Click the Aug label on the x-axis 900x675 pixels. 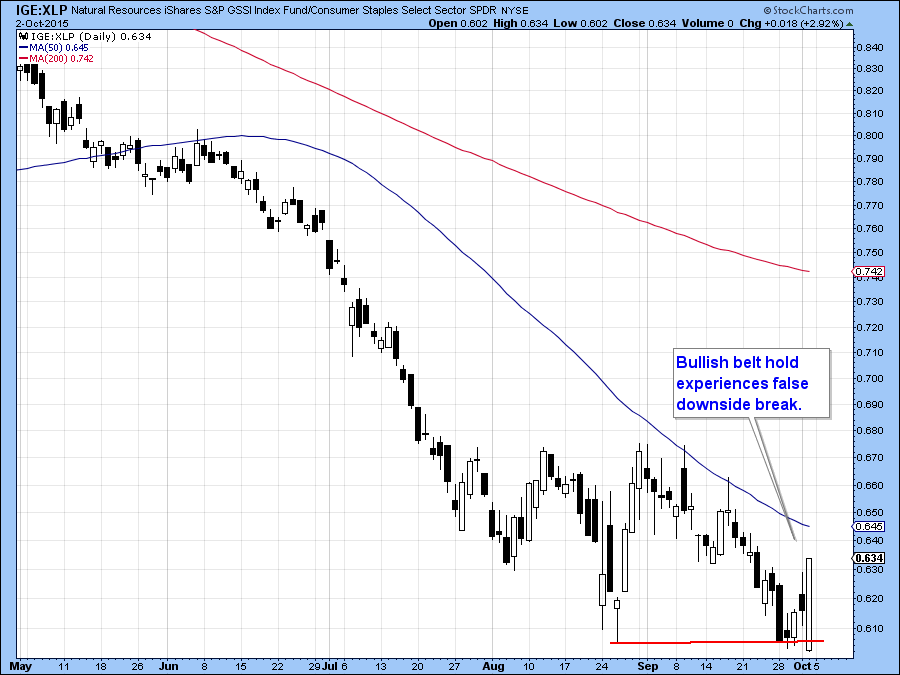click(x=493, y=666)
